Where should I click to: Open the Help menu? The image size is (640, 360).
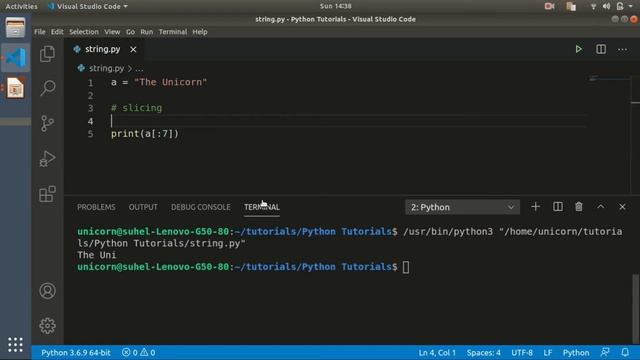(200, 32)
